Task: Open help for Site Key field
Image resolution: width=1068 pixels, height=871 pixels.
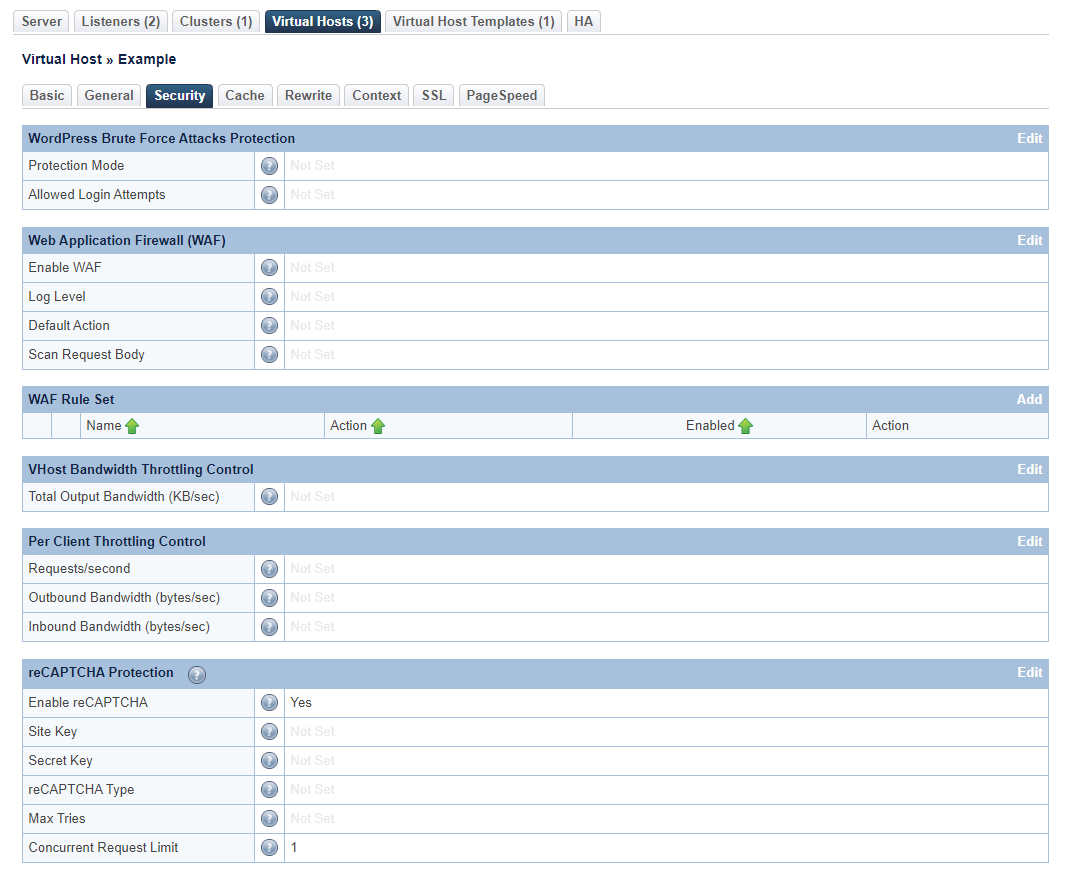Action: (x=269, y=732)
